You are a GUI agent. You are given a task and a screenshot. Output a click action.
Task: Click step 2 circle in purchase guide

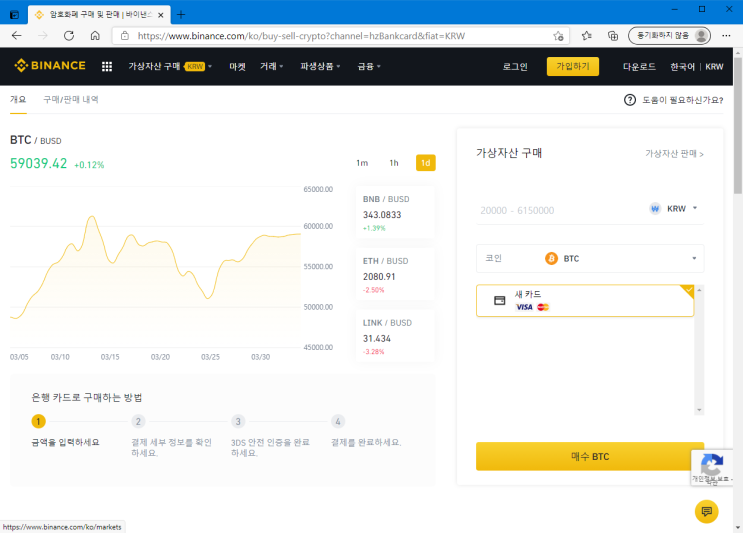(138, 421)
